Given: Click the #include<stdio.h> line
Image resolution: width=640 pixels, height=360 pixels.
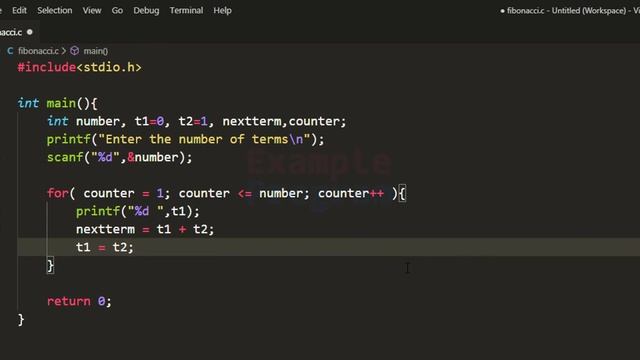Looking at the screenshot, I should click(79, 67).
